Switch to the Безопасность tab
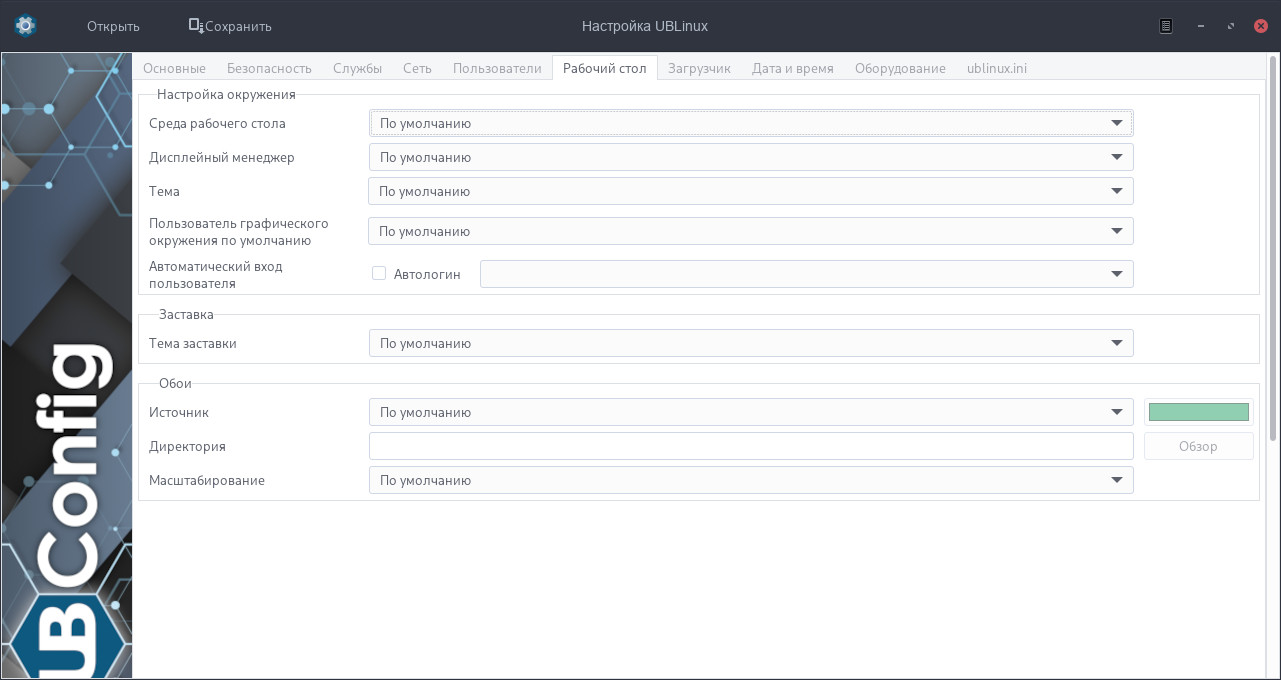This screenshot has width=1281, height=680. click(x=269, y=68)
